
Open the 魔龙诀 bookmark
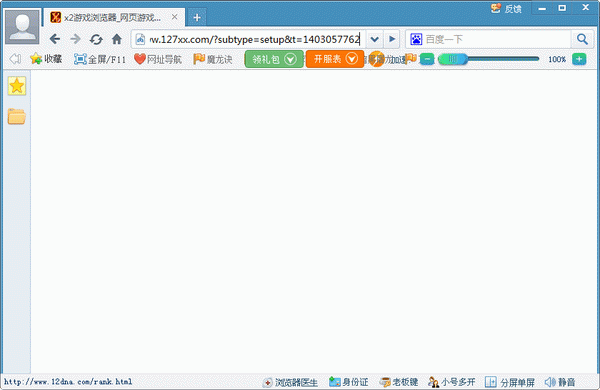point(213,59)
